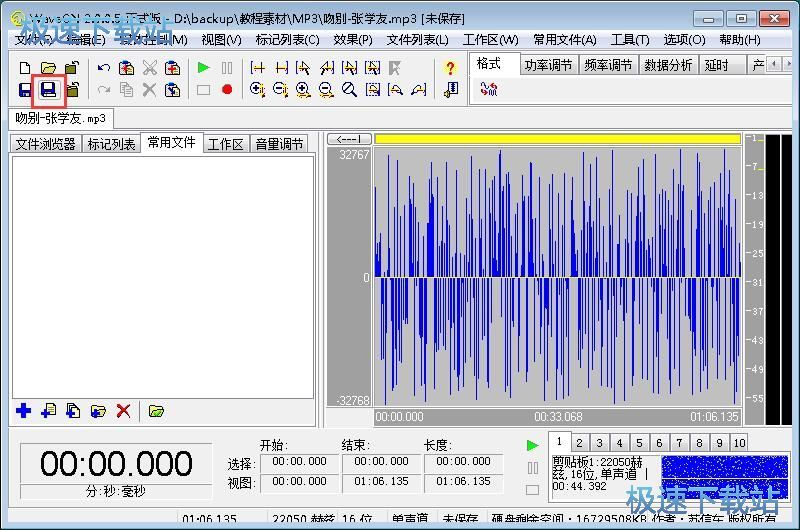
Task: Click the volume speaker settings icon
Action: (451, 90)
